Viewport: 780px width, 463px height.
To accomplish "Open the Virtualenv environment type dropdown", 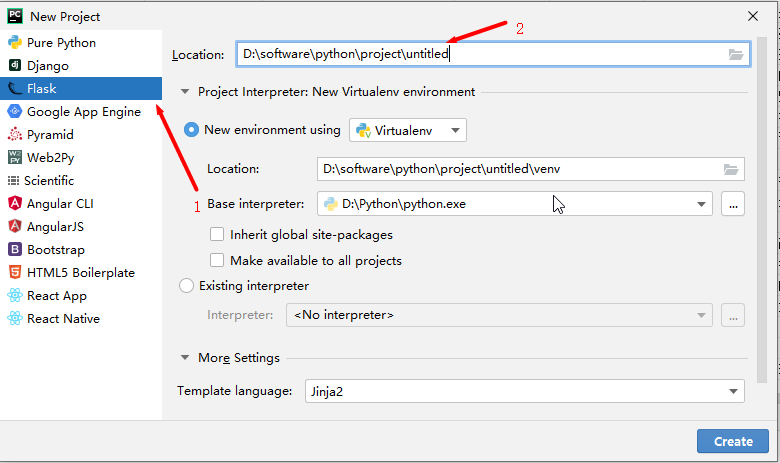I will (x=408, y=130).
